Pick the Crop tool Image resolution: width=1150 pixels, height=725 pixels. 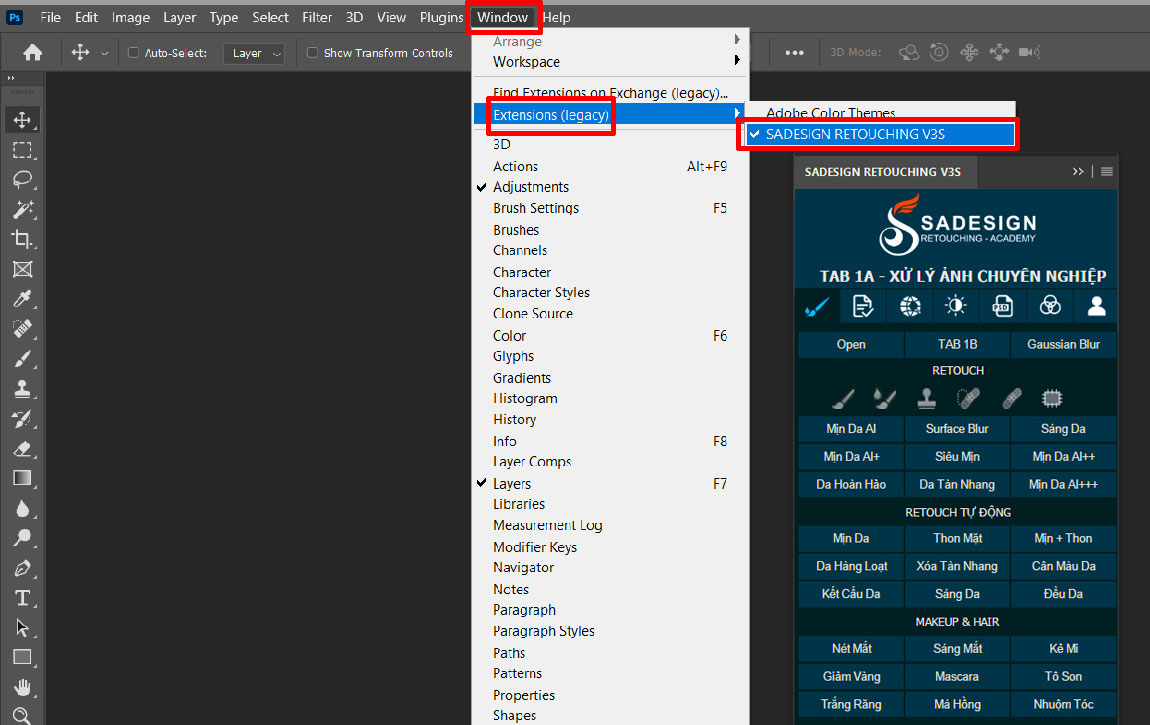[x=22, y=239]
